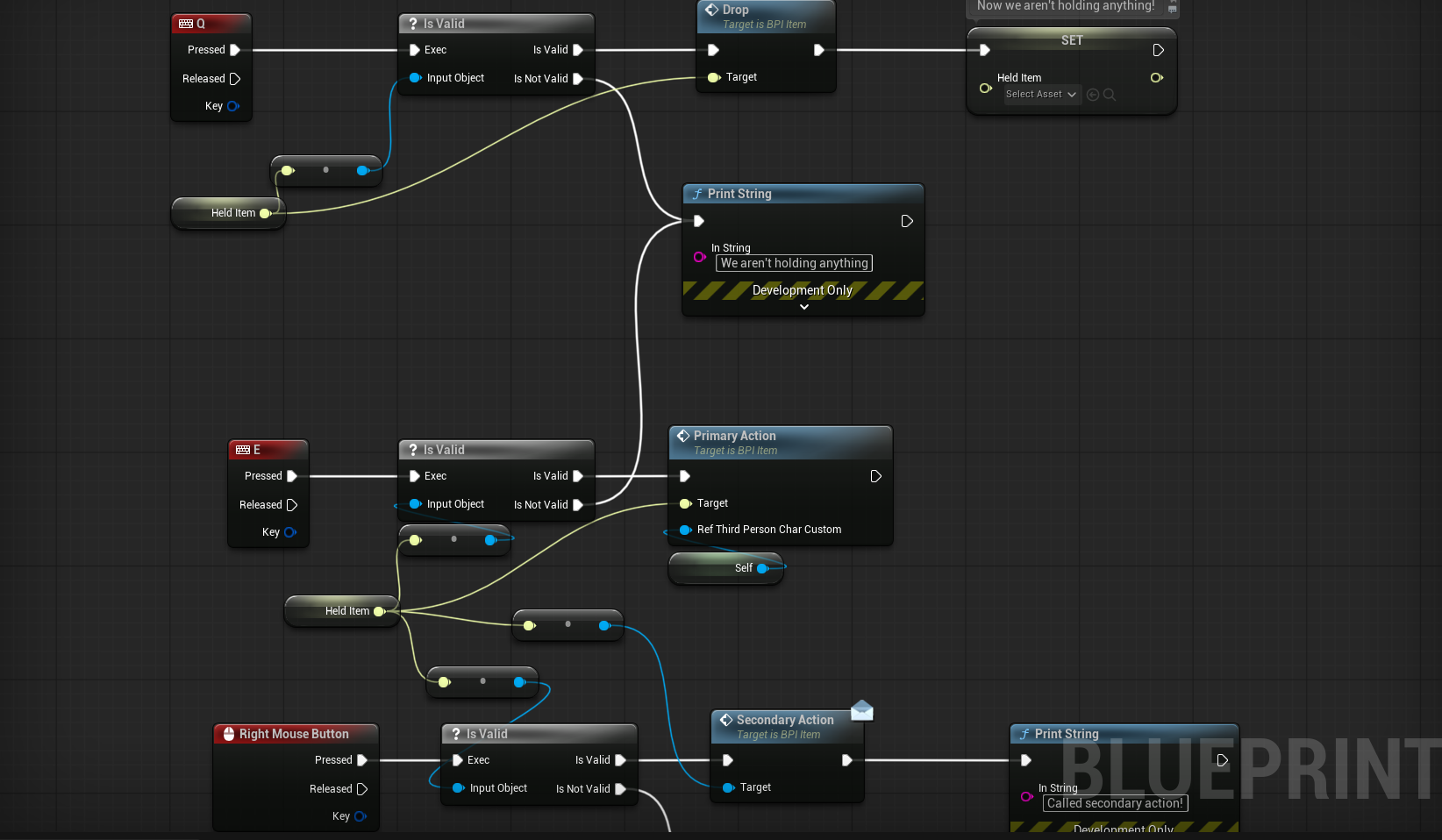Click the Target pin on Drop node

pyautogui.click(x=714, y=77)
